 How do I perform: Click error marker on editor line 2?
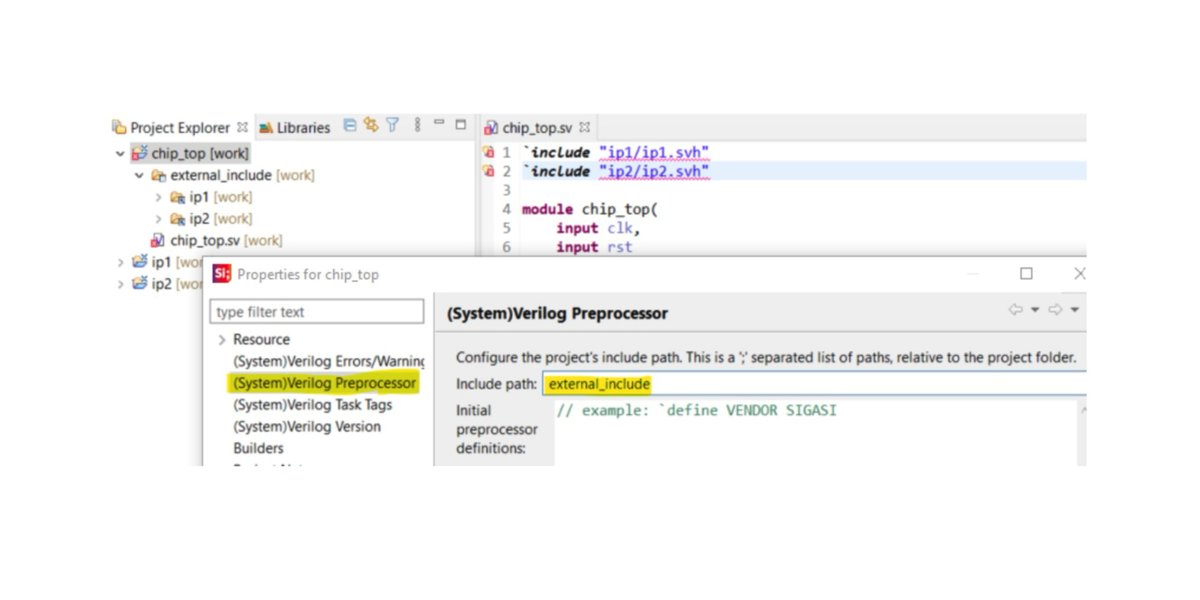489,171
